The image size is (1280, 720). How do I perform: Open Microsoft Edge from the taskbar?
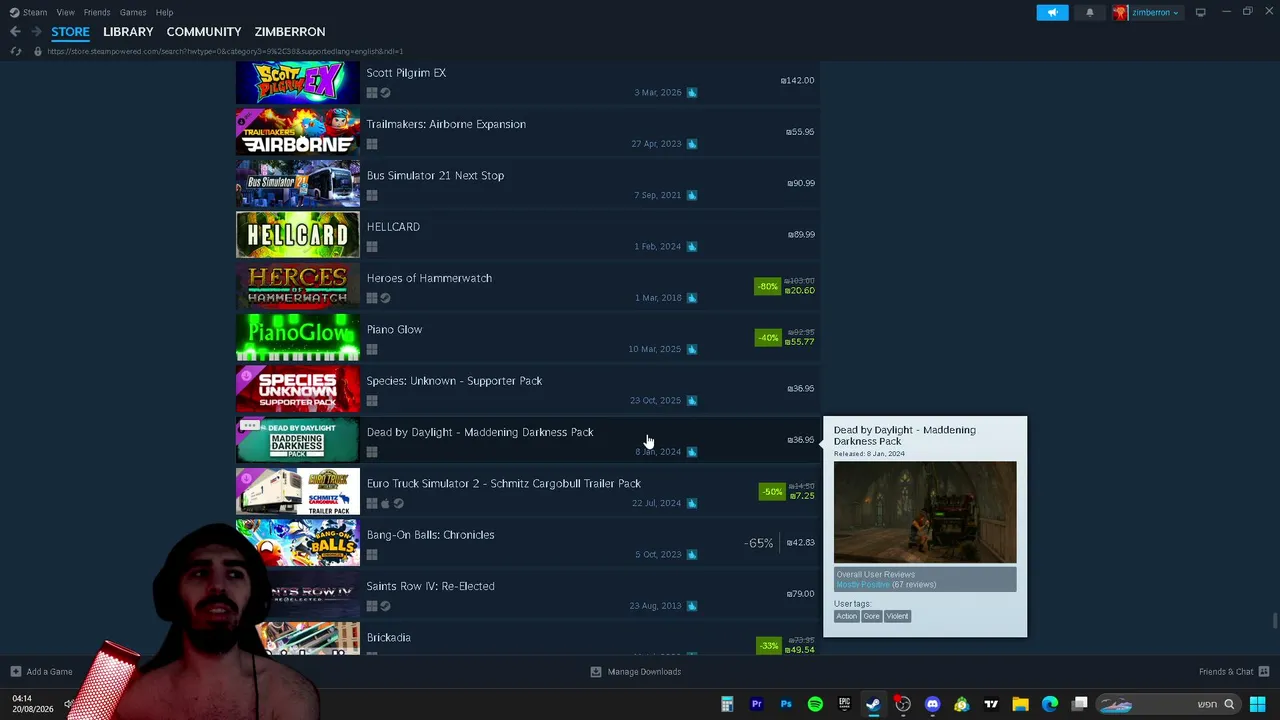pyautogui.click(x=1049, y=704)
